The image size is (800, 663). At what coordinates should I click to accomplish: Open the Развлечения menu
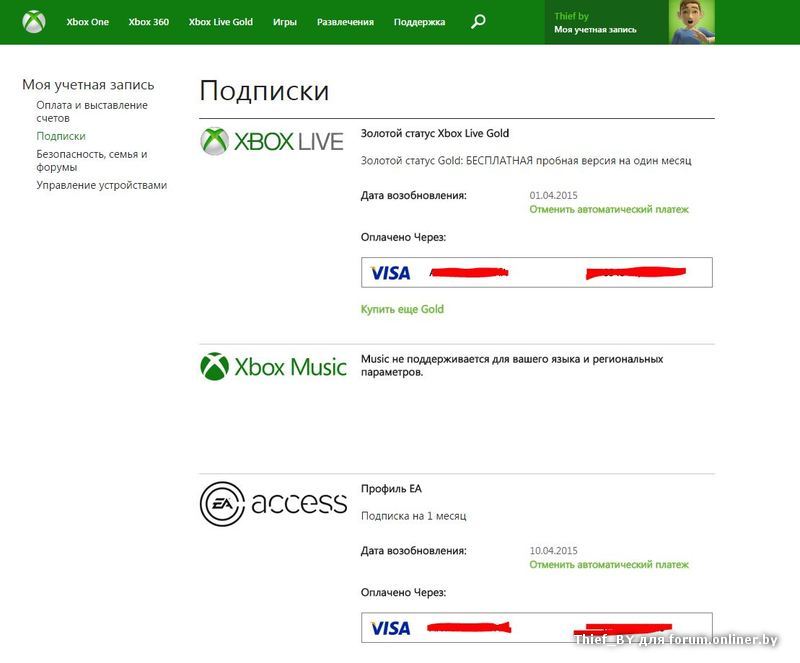pyautogui.click(x=345, y=22)
